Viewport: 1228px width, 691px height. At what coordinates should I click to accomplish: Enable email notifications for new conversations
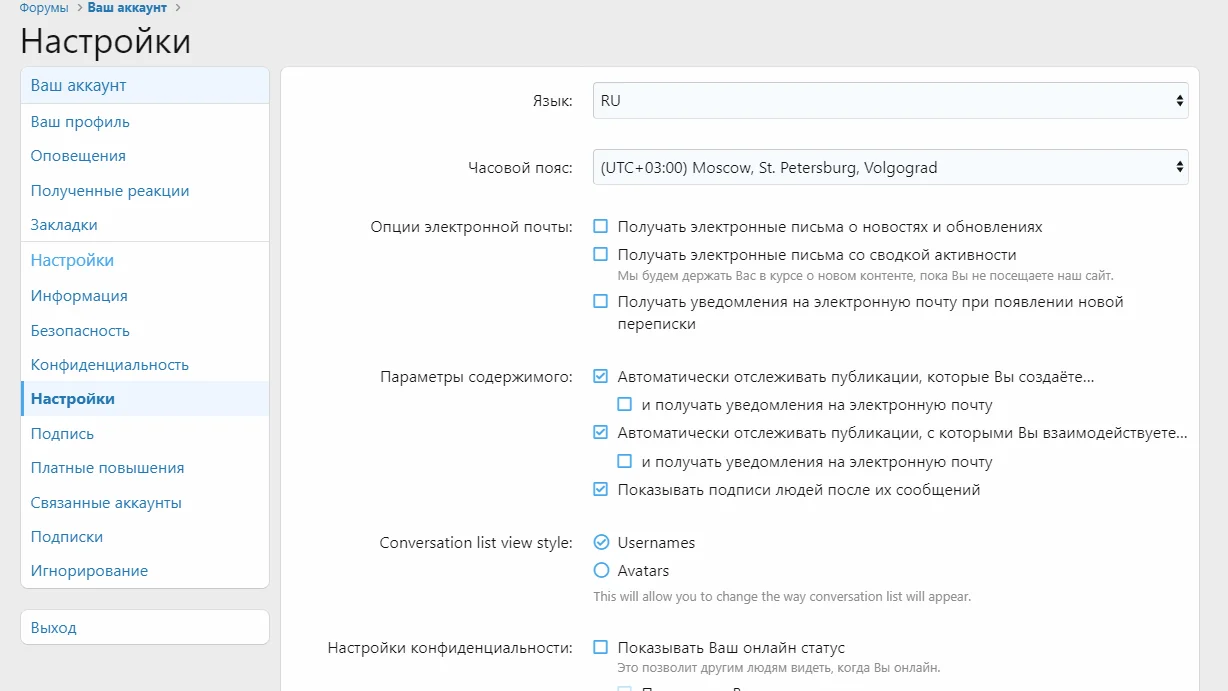(601, 302)
